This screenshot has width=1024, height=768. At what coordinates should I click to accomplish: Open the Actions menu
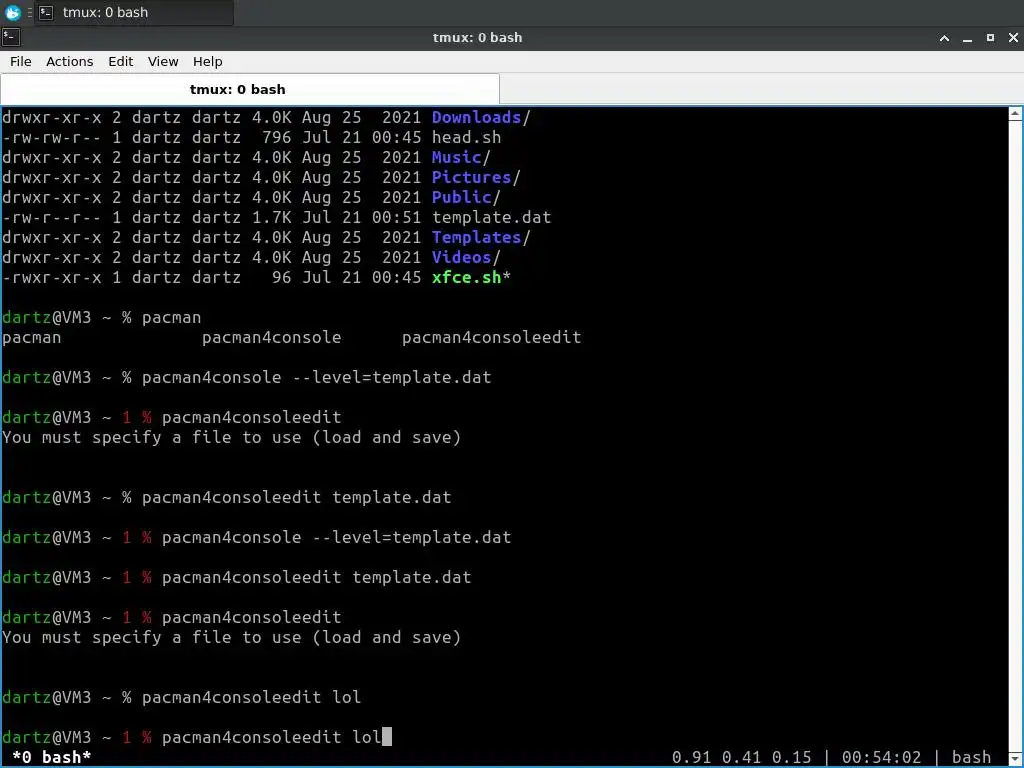pyautogui.click(x=69, y=61)
